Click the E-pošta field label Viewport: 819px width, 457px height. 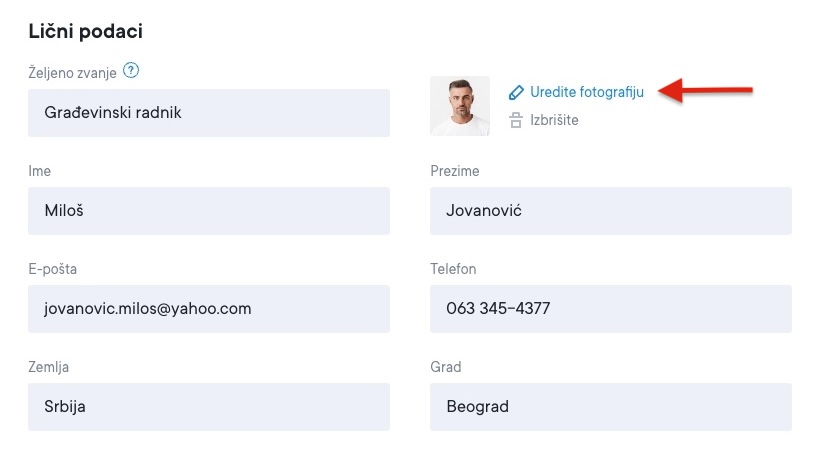(53, 269)
